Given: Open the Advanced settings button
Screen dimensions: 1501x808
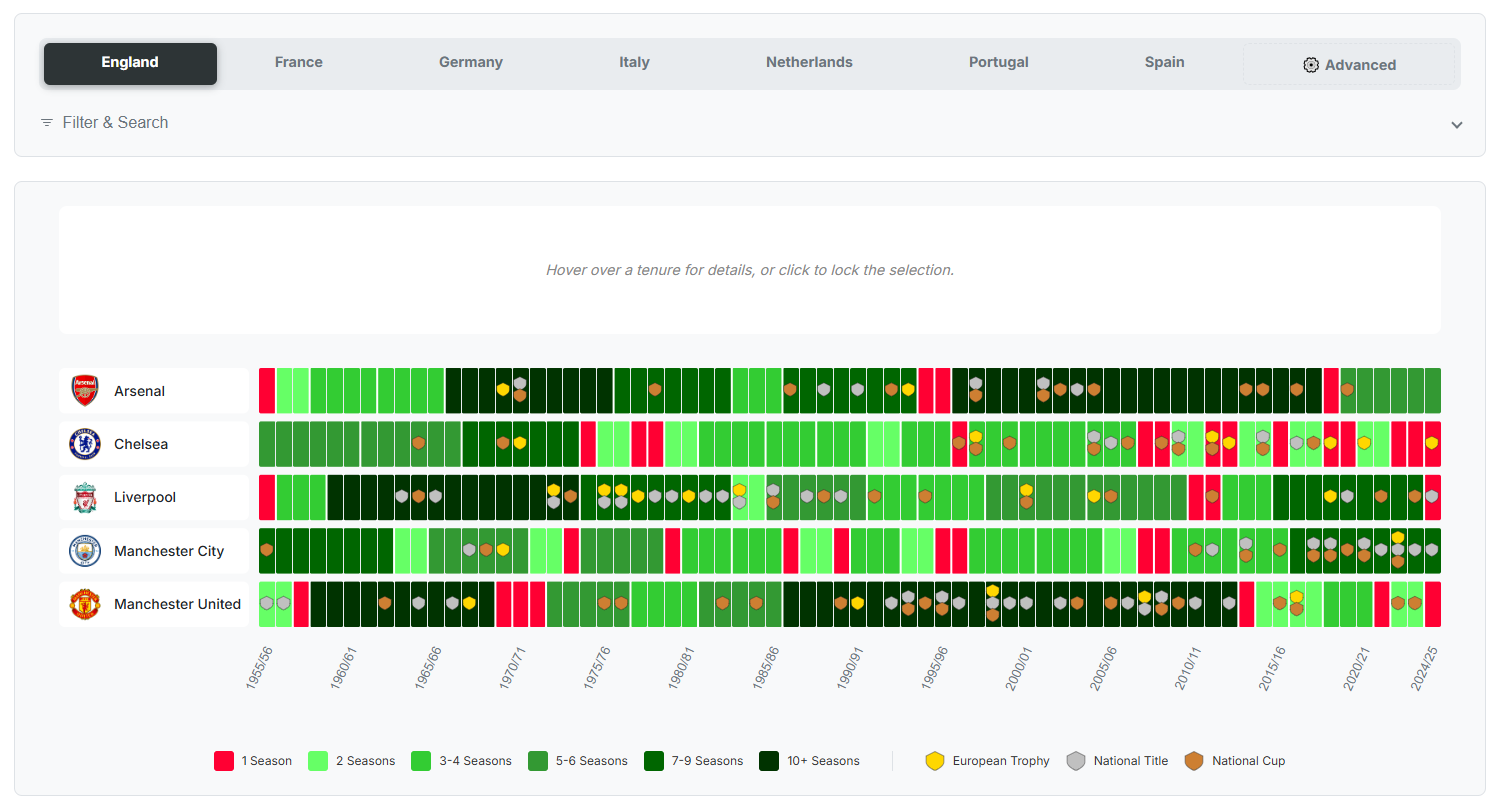Looking at the screenshot, I should tap(1349, 65).
